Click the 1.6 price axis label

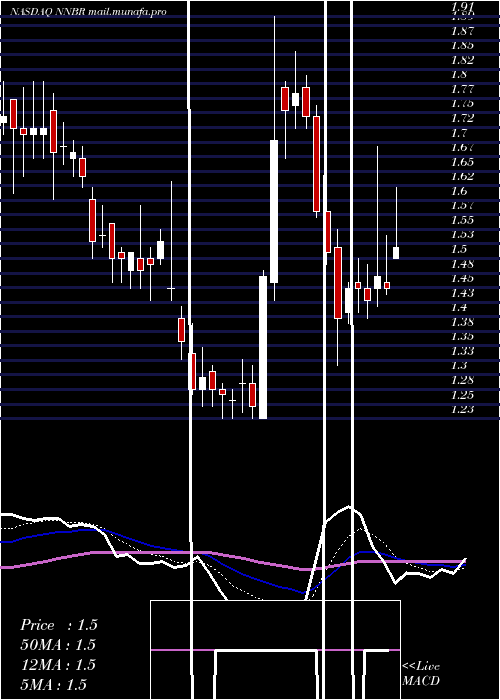pos(459,191)
